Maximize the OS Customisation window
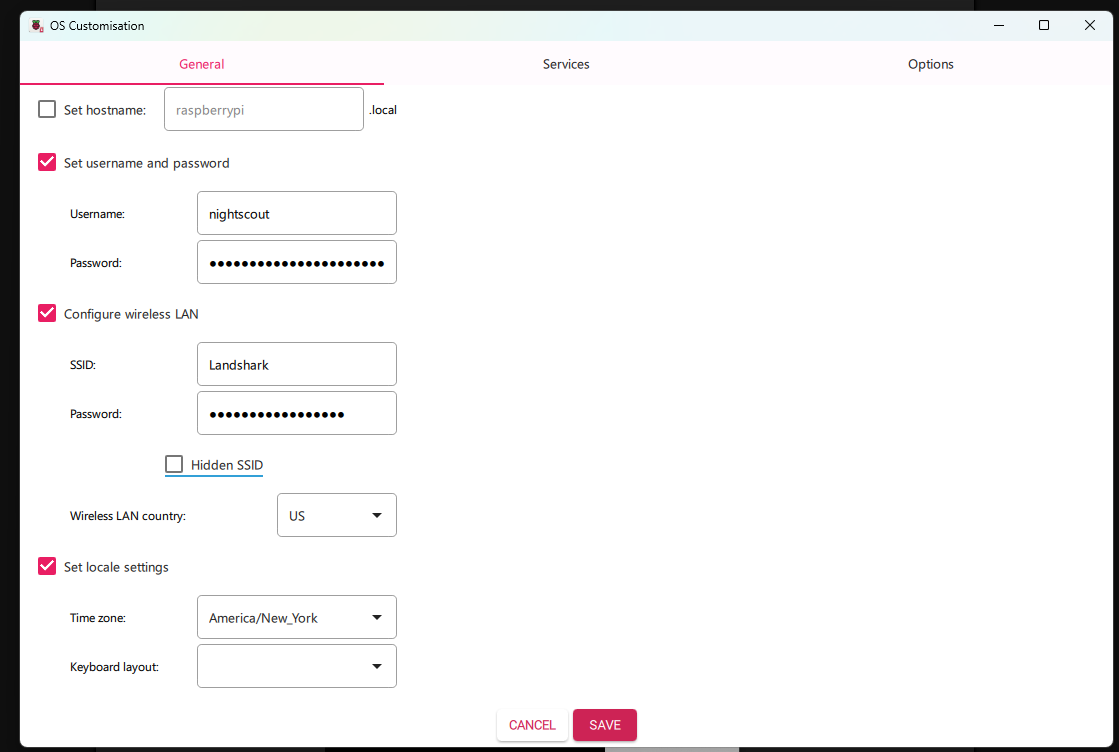Screen dimensions: 1119x752 pos(1043,26)
